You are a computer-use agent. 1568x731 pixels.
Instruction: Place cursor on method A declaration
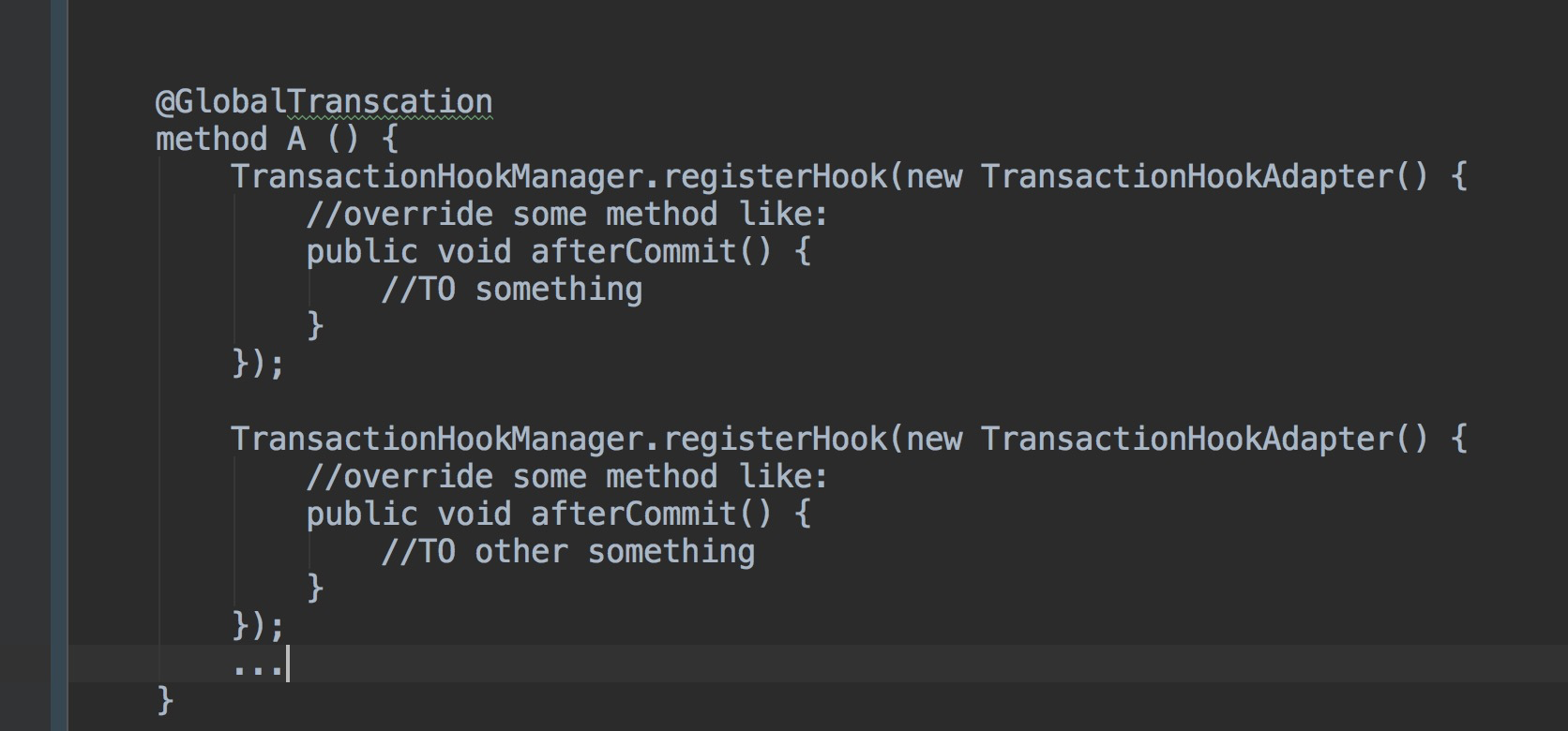click(277, 140)
